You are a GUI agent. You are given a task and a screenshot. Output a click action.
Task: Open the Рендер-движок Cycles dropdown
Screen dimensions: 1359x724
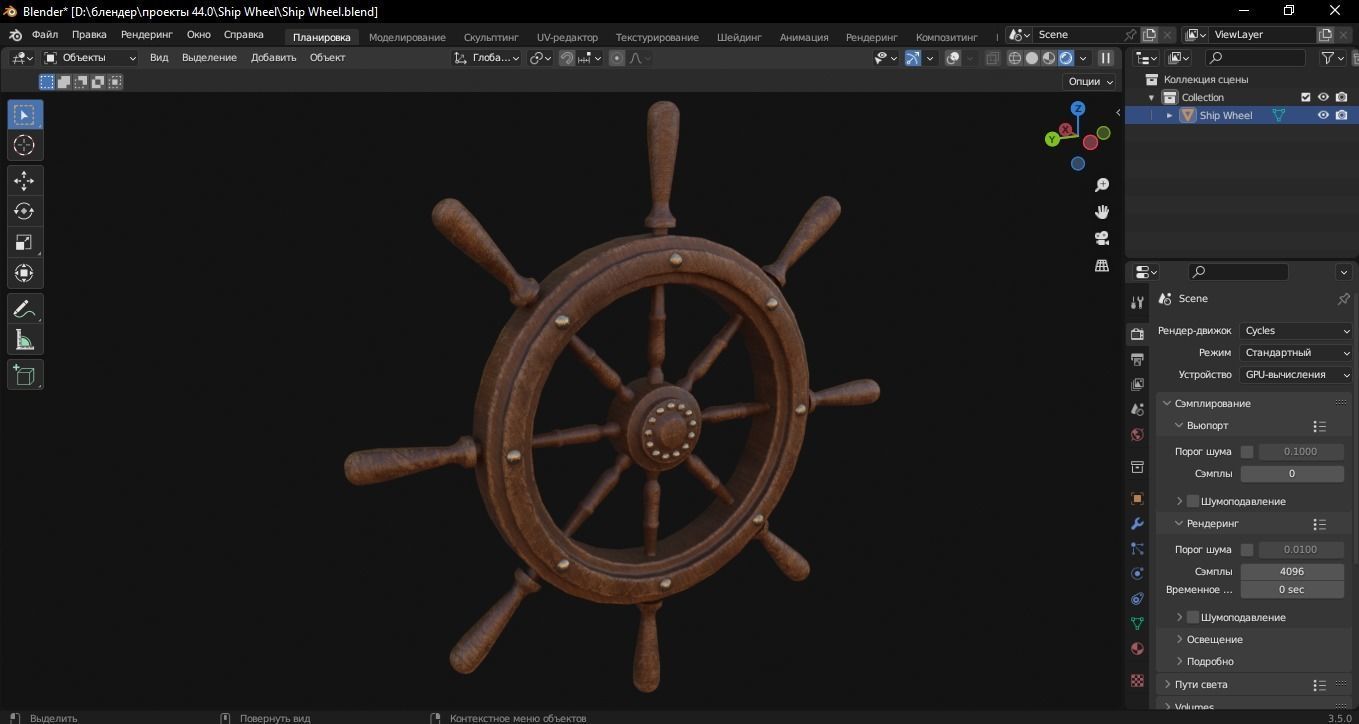[1296, 330]
